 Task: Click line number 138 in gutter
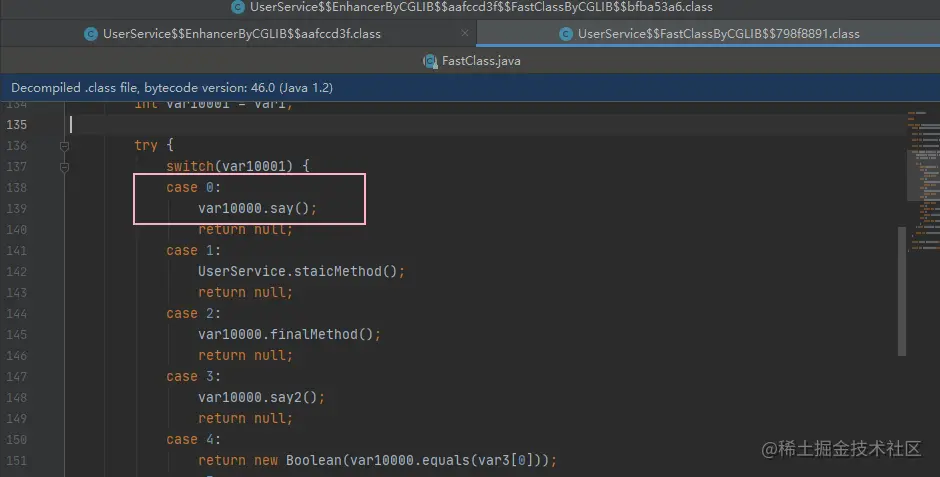coord(17,188)
